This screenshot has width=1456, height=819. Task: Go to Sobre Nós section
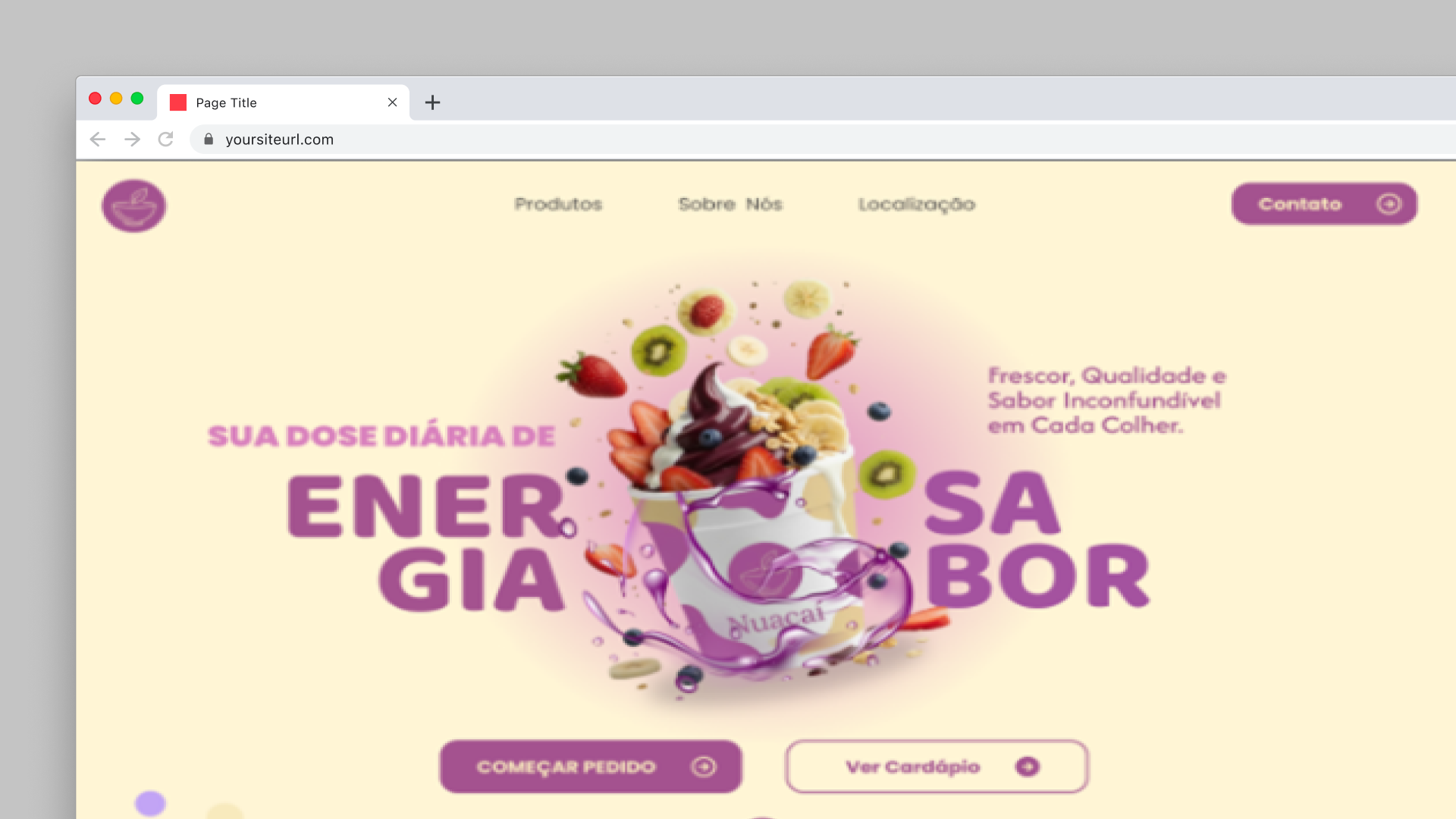coord(730,204)
